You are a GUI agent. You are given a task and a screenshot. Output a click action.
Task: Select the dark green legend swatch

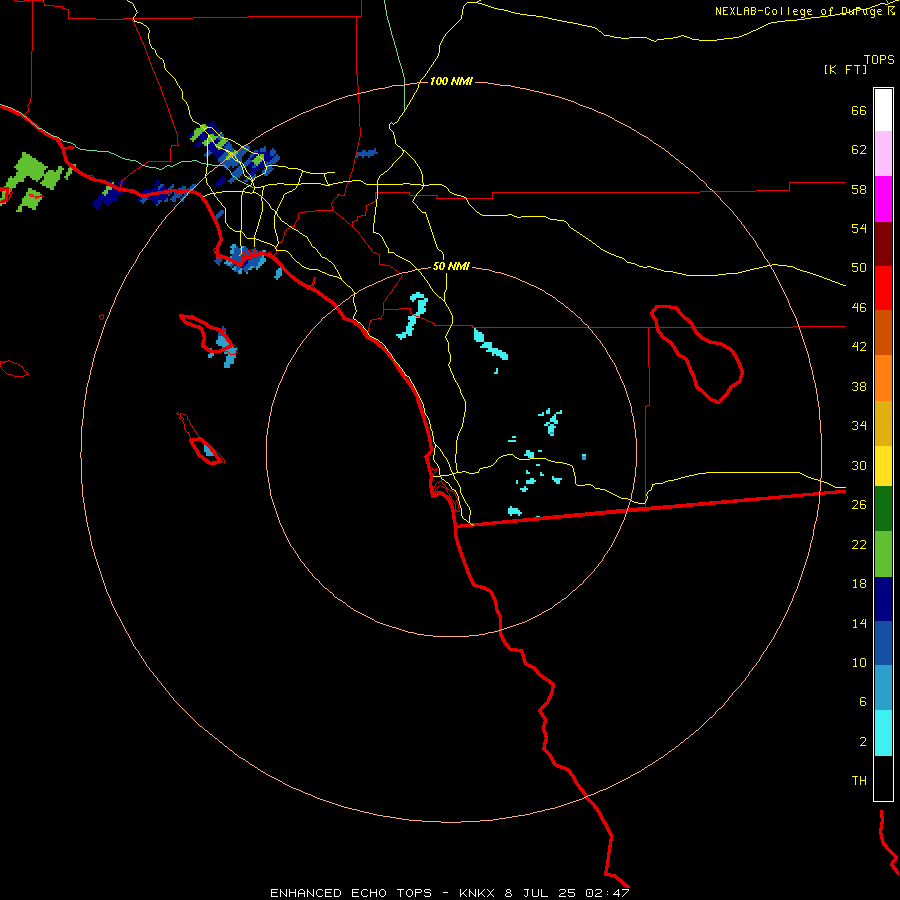(883, 509)
